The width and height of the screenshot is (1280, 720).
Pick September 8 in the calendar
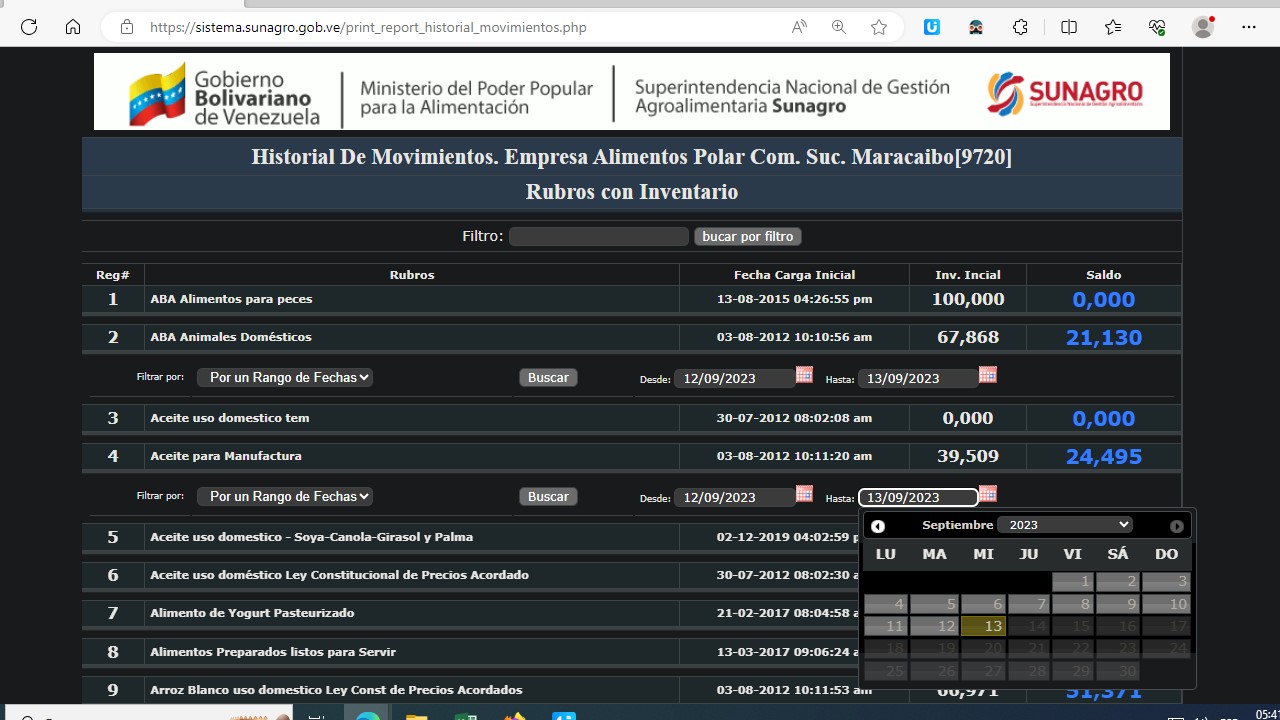[1072, 604]
